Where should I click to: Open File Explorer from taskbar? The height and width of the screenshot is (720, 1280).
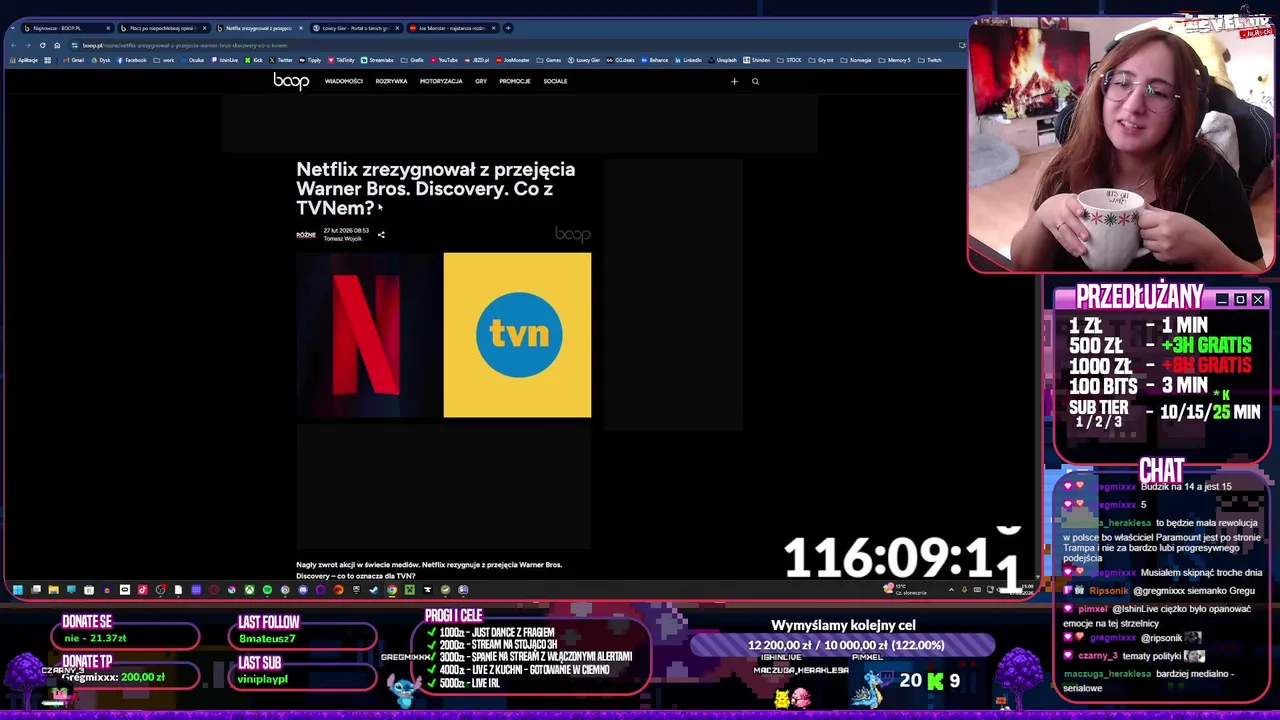pyautogui.click(x=54, y=589)
